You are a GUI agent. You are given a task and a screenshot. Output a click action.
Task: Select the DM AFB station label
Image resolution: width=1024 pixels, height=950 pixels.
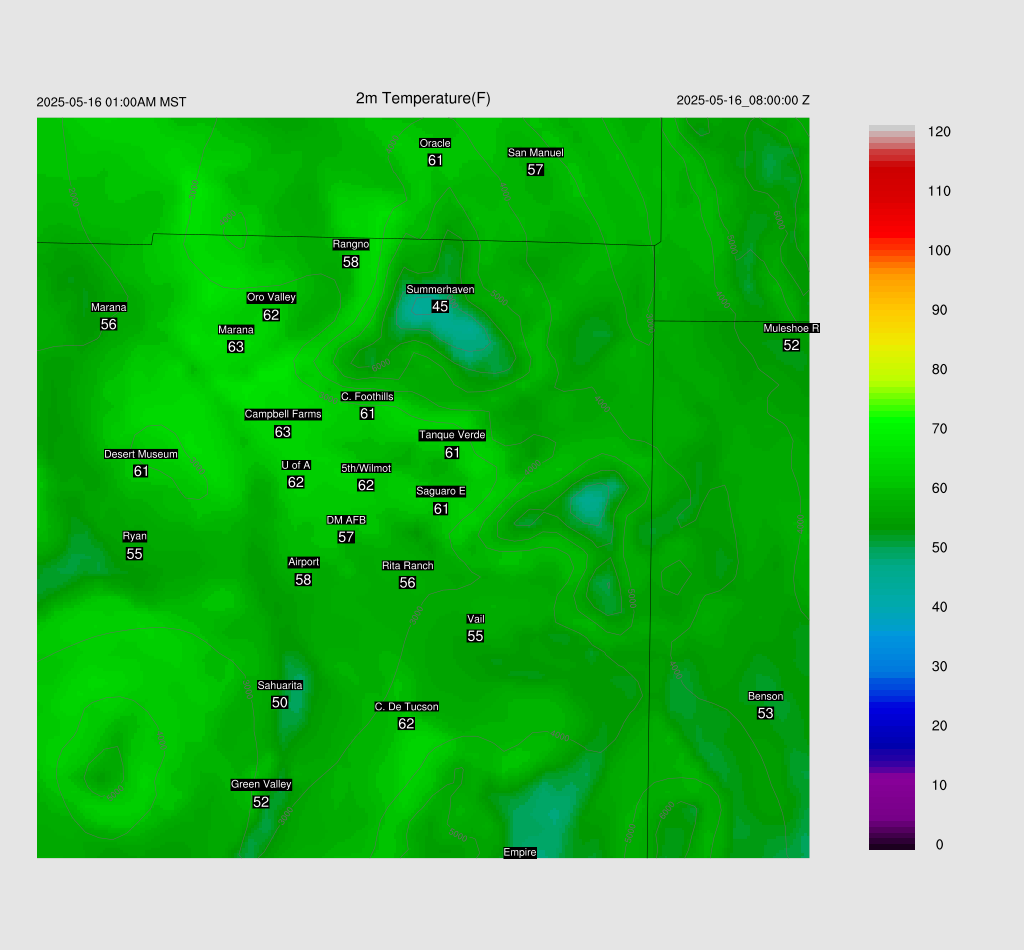pyautogui.click(x=346, y=520)
